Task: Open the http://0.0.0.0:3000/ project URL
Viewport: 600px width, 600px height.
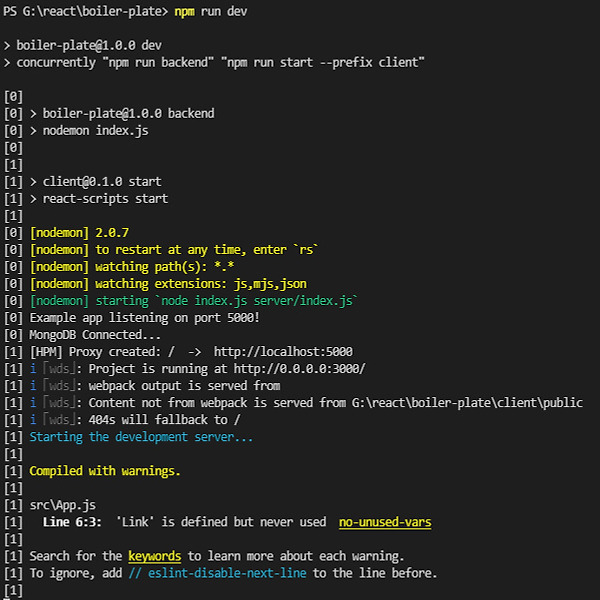Action: point(299,369)
